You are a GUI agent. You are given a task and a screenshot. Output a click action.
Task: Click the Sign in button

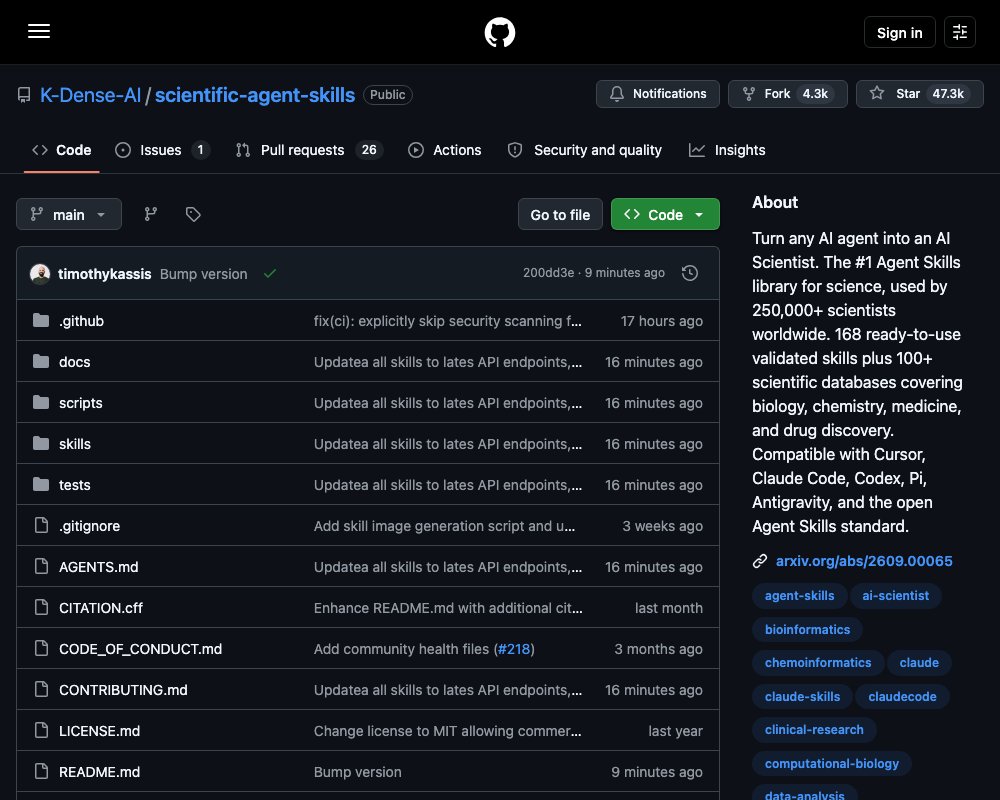click(x=899, y=32)
